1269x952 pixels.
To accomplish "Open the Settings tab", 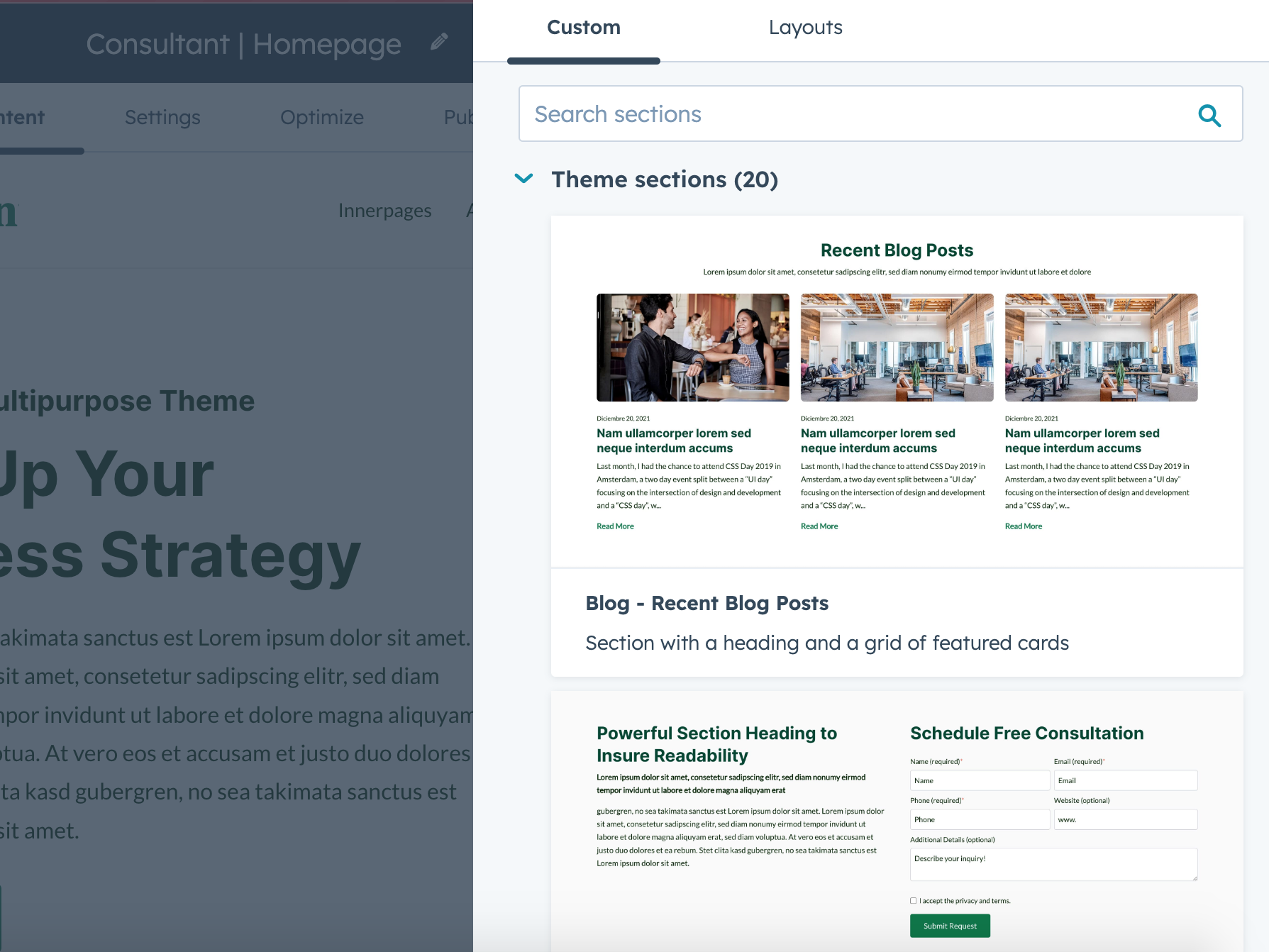I will pos(162,117).
